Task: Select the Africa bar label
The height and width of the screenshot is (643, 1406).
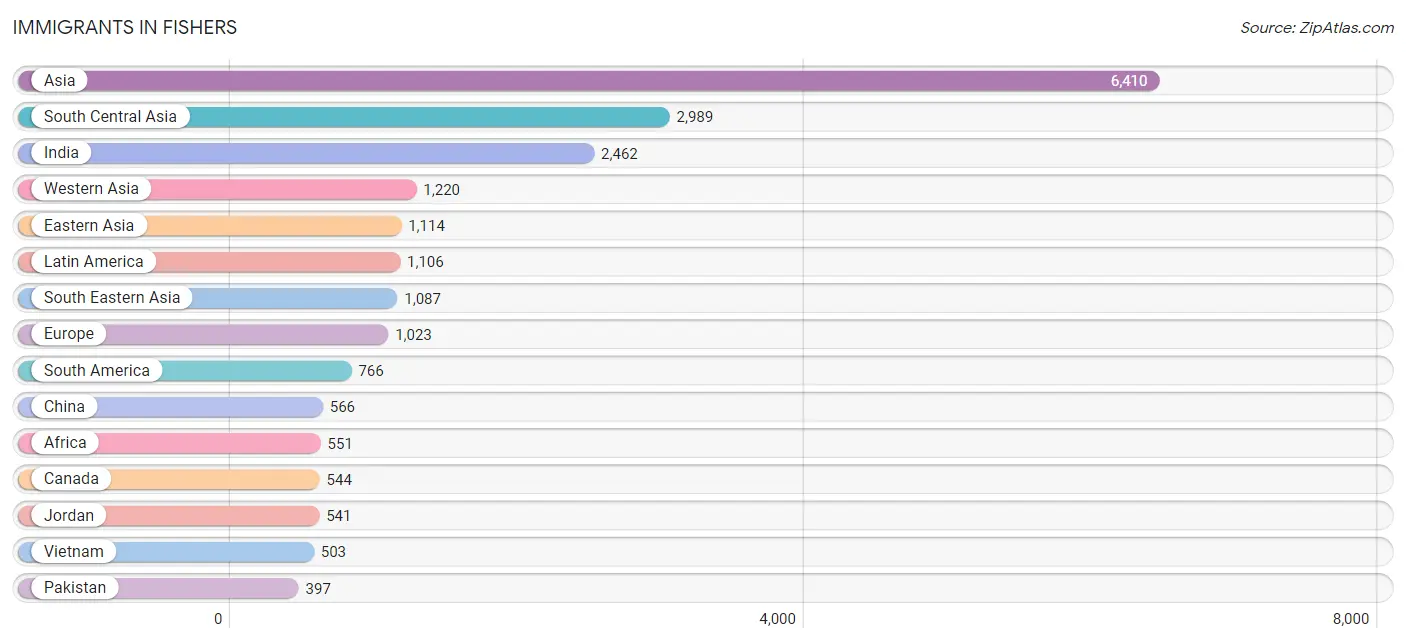Action: (65, 442)
